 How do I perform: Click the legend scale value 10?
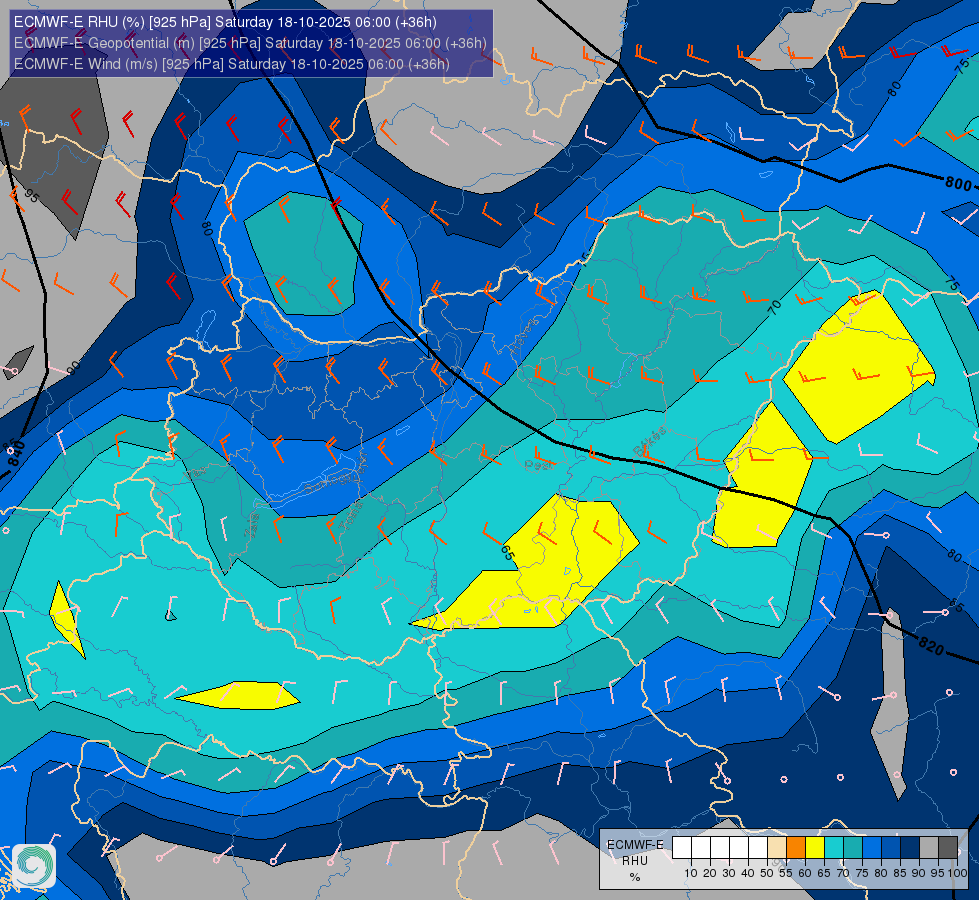point(691,873)
